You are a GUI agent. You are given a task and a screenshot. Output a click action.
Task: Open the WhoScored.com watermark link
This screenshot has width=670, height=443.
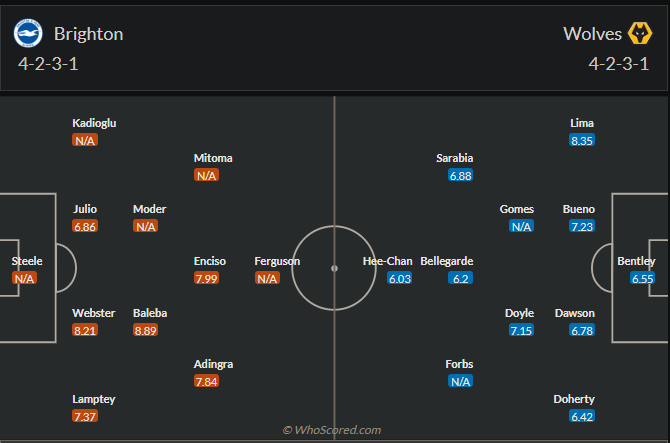333,430
